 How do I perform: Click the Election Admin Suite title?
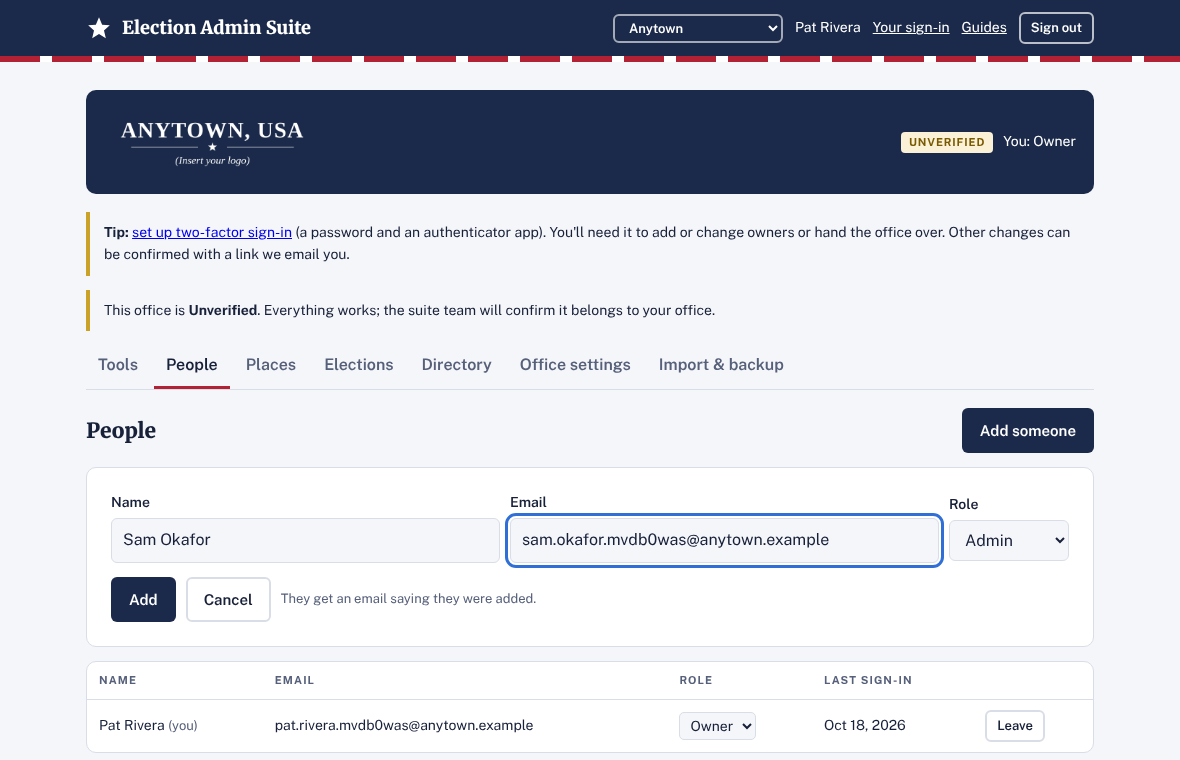(x=216, y=28)
